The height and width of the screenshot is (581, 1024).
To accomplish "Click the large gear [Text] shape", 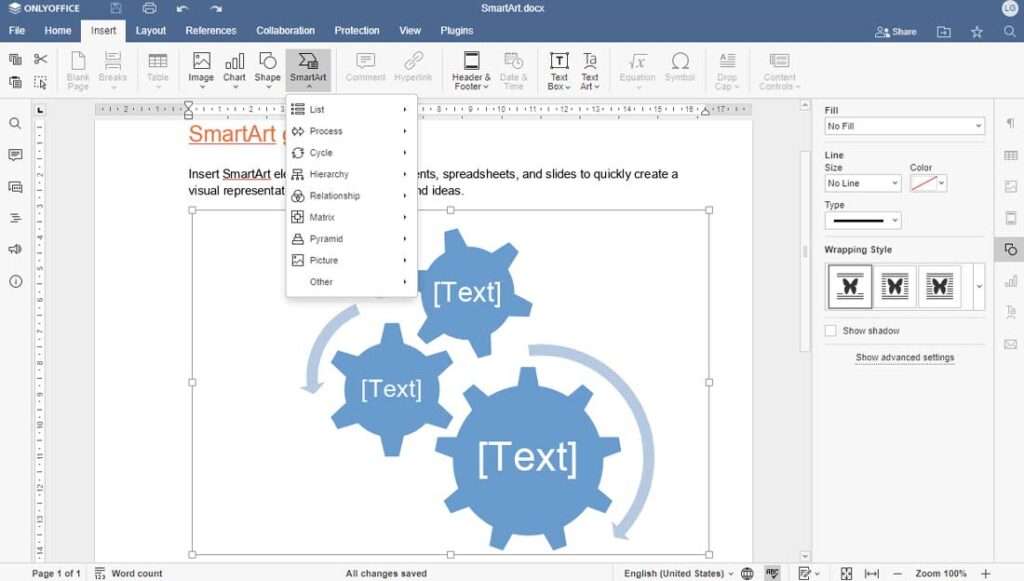I will pos(528,457).
